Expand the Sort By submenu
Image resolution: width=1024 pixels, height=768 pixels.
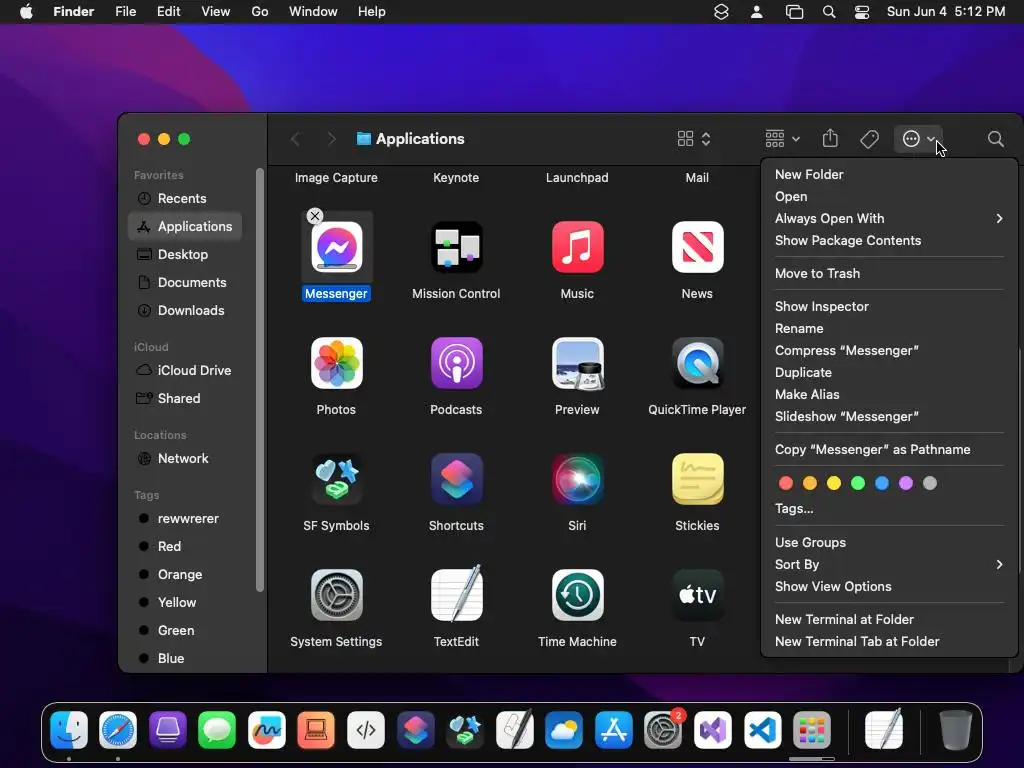pos(889,565)
